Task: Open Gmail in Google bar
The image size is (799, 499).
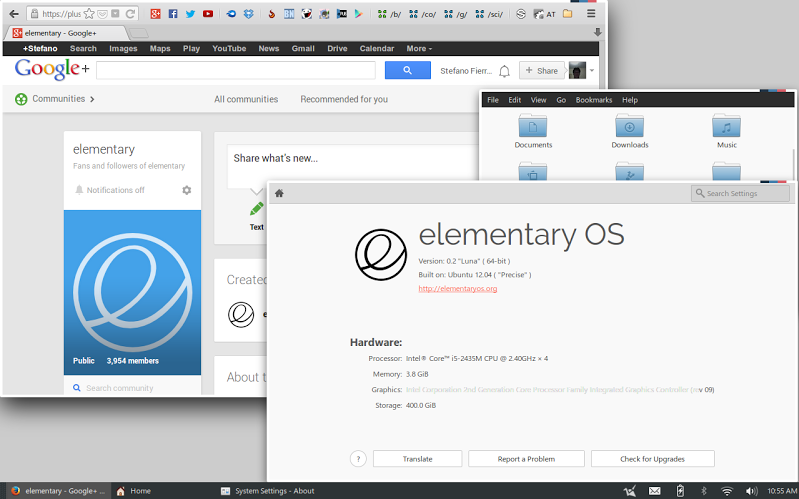Action: [x=303, y=48]
